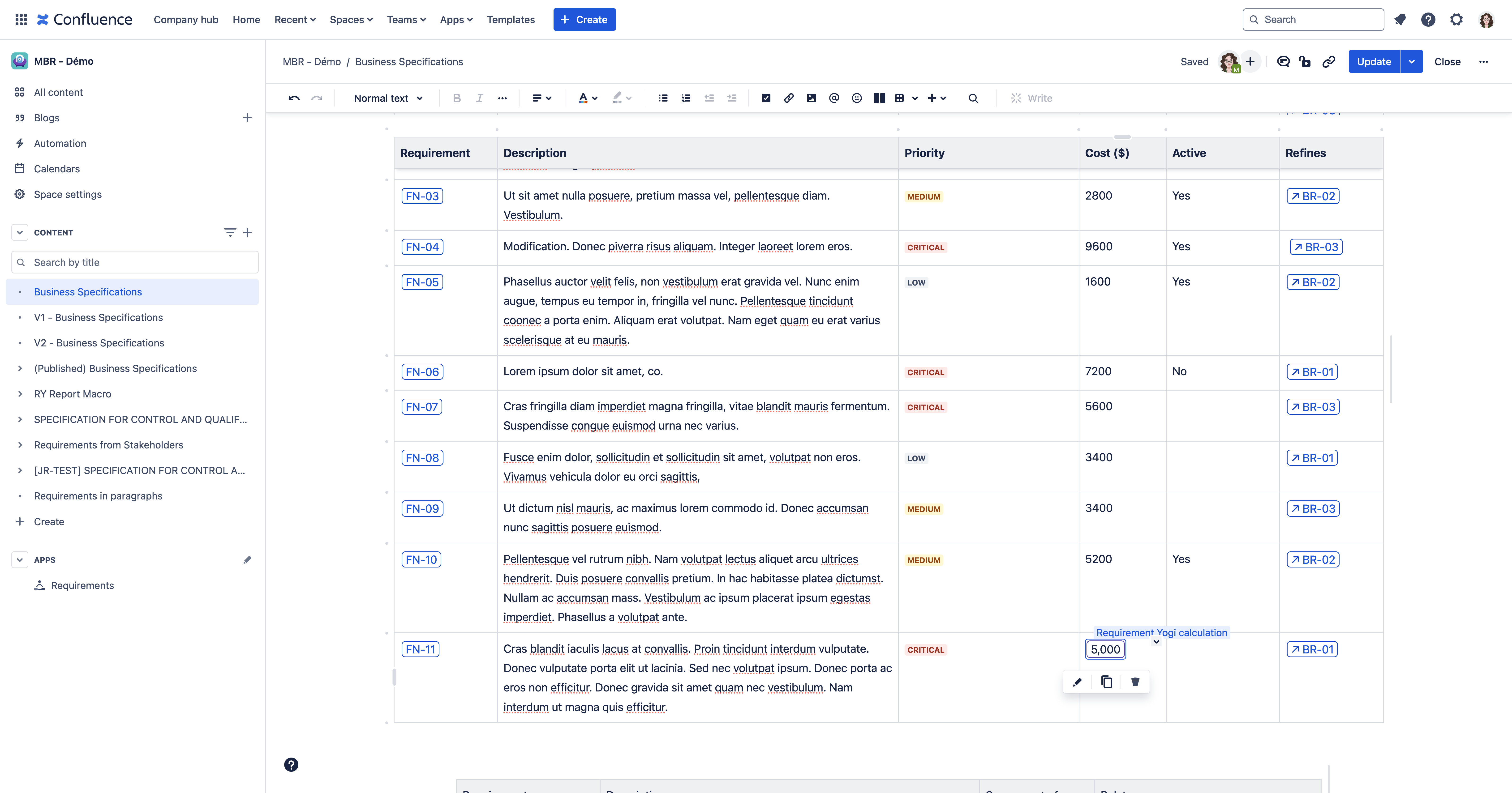
Task: Click the blue Create button
Action: tap(584, 19)
